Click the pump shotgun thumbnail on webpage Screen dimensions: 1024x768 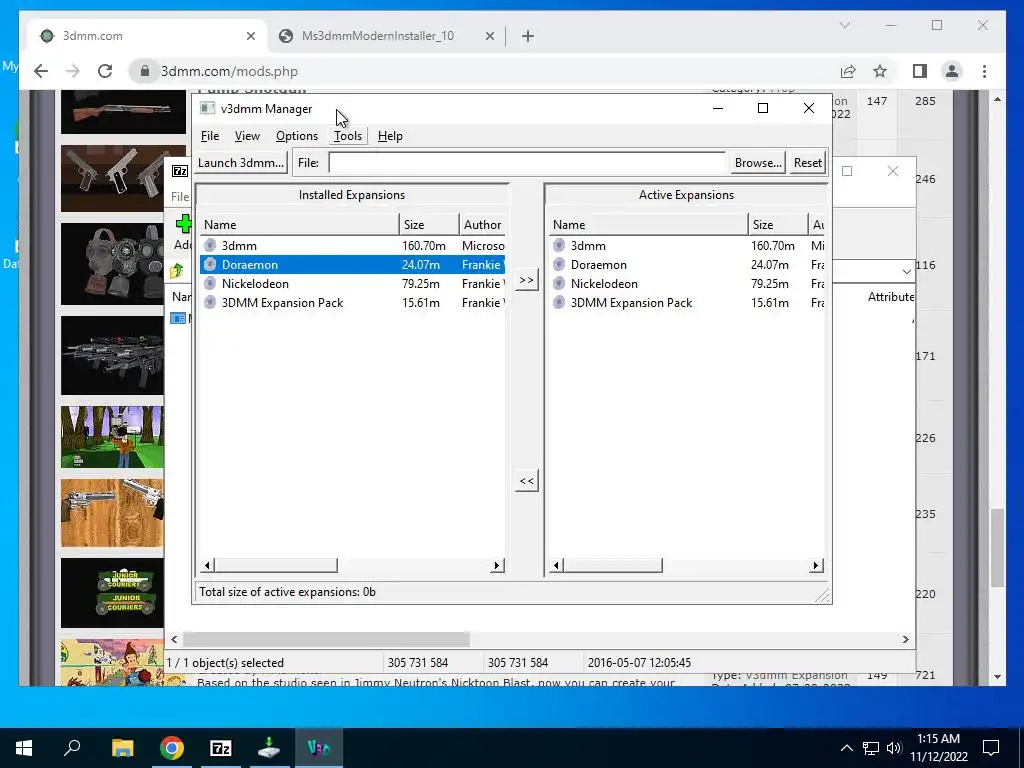pos(123,112)
